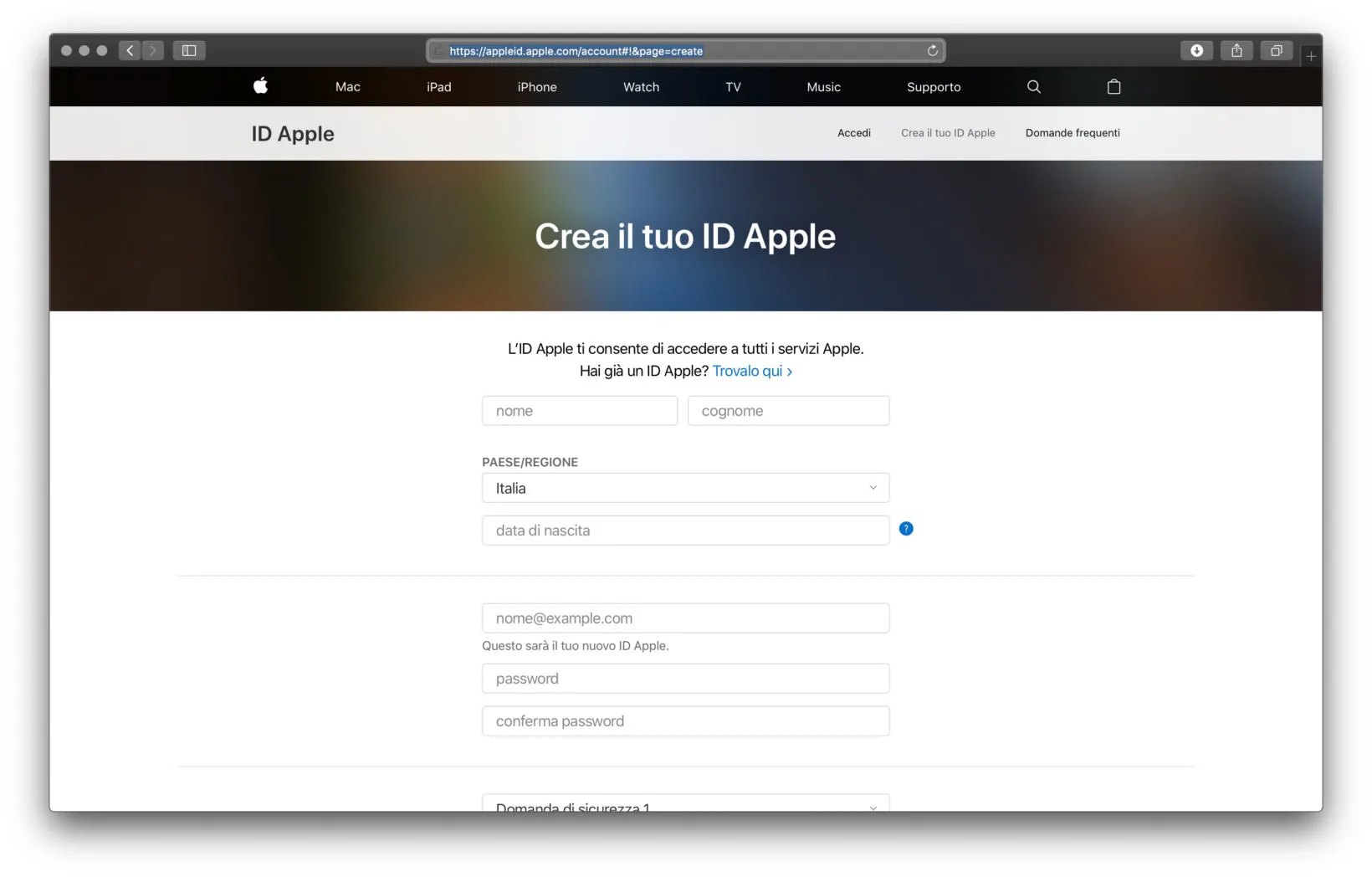
Task: Switch to Domande frequenti section
Action: tap(1073, 132)
